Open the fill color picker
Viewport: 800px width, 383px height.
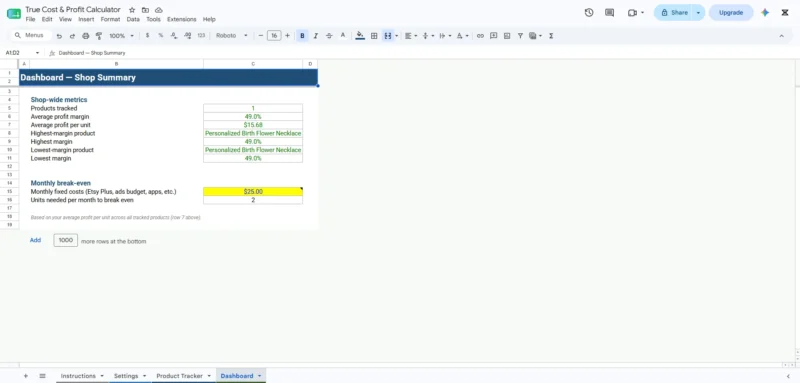[x=360, y=36]
